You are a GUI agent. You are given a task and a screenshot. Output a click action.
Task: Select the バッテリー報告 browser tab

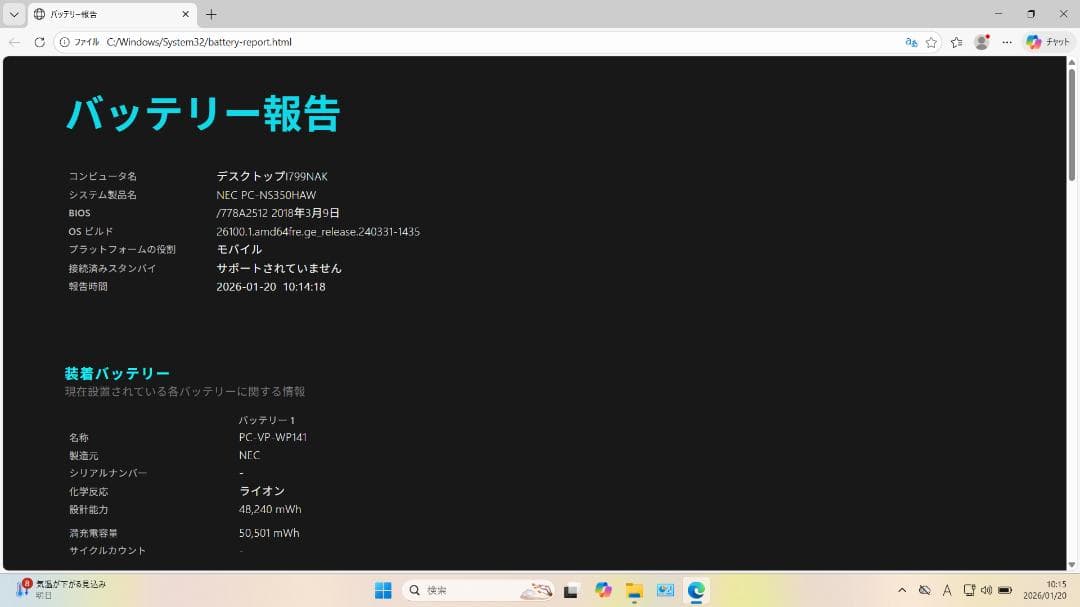pyautogui.click(x=100, y=14)
